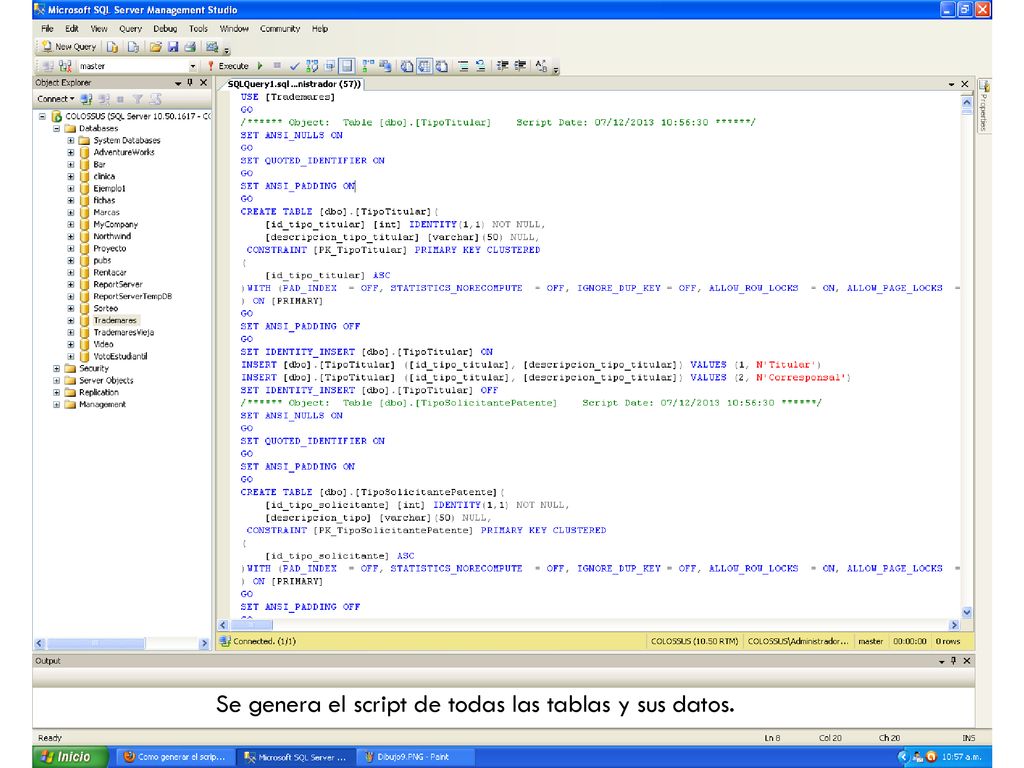This screenshot has width=1024, height=768.
Task: Click the Database Engine Query icon
Action: (112, 47)
